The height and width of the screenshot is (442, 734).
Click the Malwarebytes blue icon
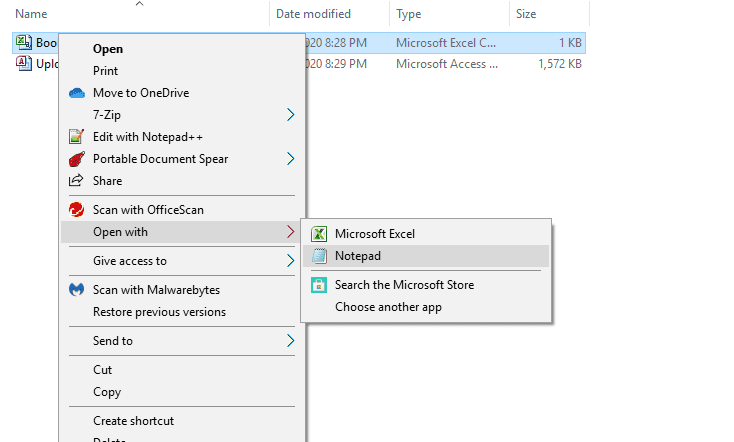(x=76, y=289)
